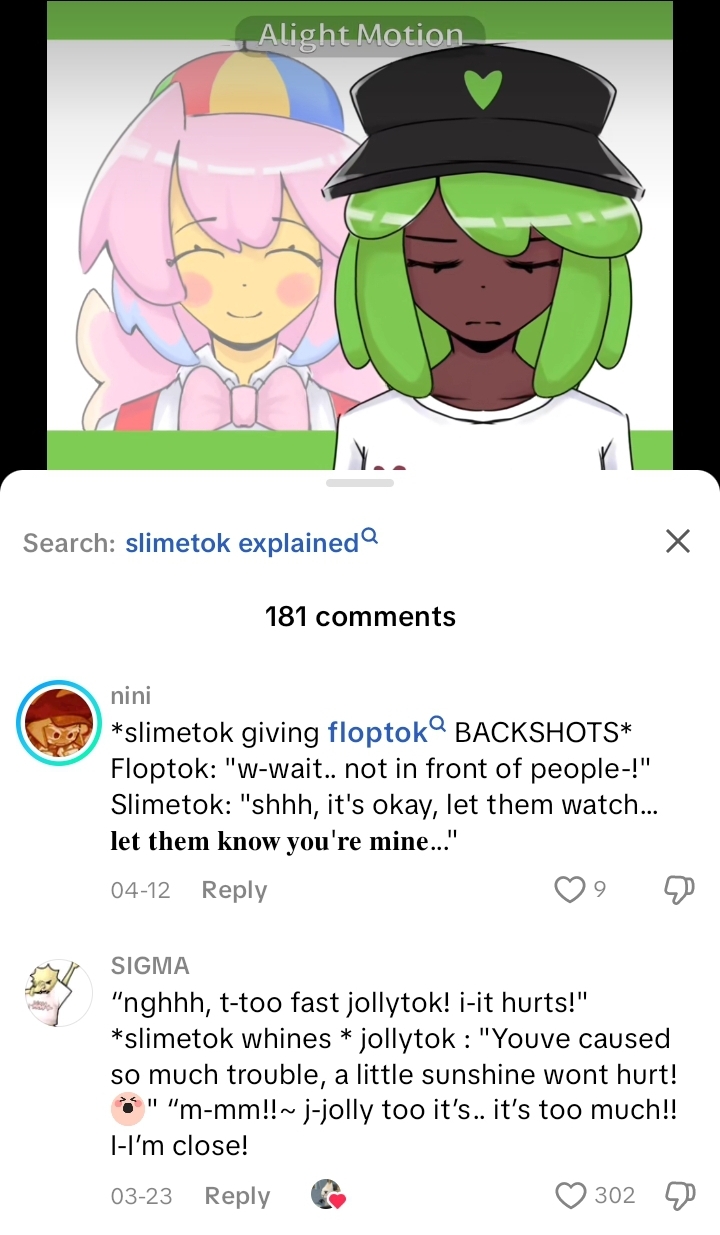This screenshot has height=1235, width=720.
Task: Like SIGMA's comment with the heart icon
Action: (x=570, y=1195)
